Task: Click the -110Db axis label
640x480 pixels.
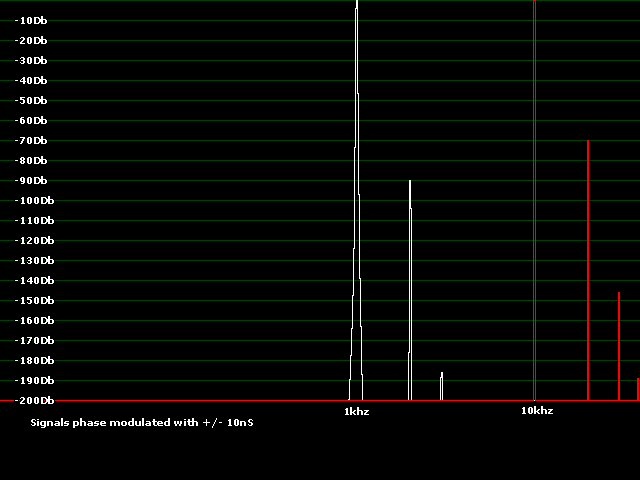Action: coord(34,220)
